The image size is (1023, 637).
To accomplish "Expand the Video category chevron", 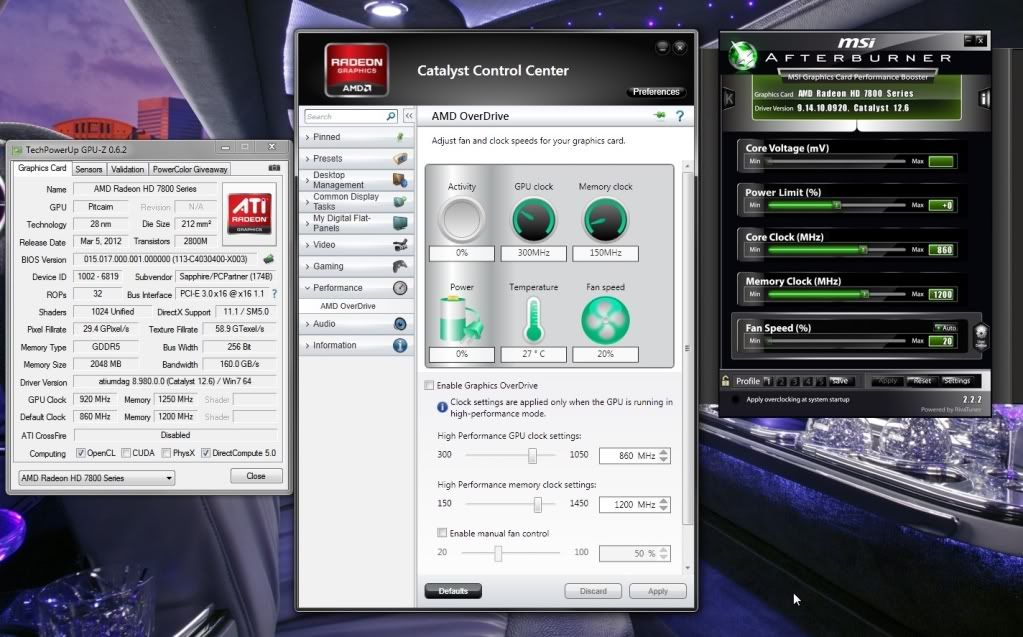I will [x=307, y=245].
